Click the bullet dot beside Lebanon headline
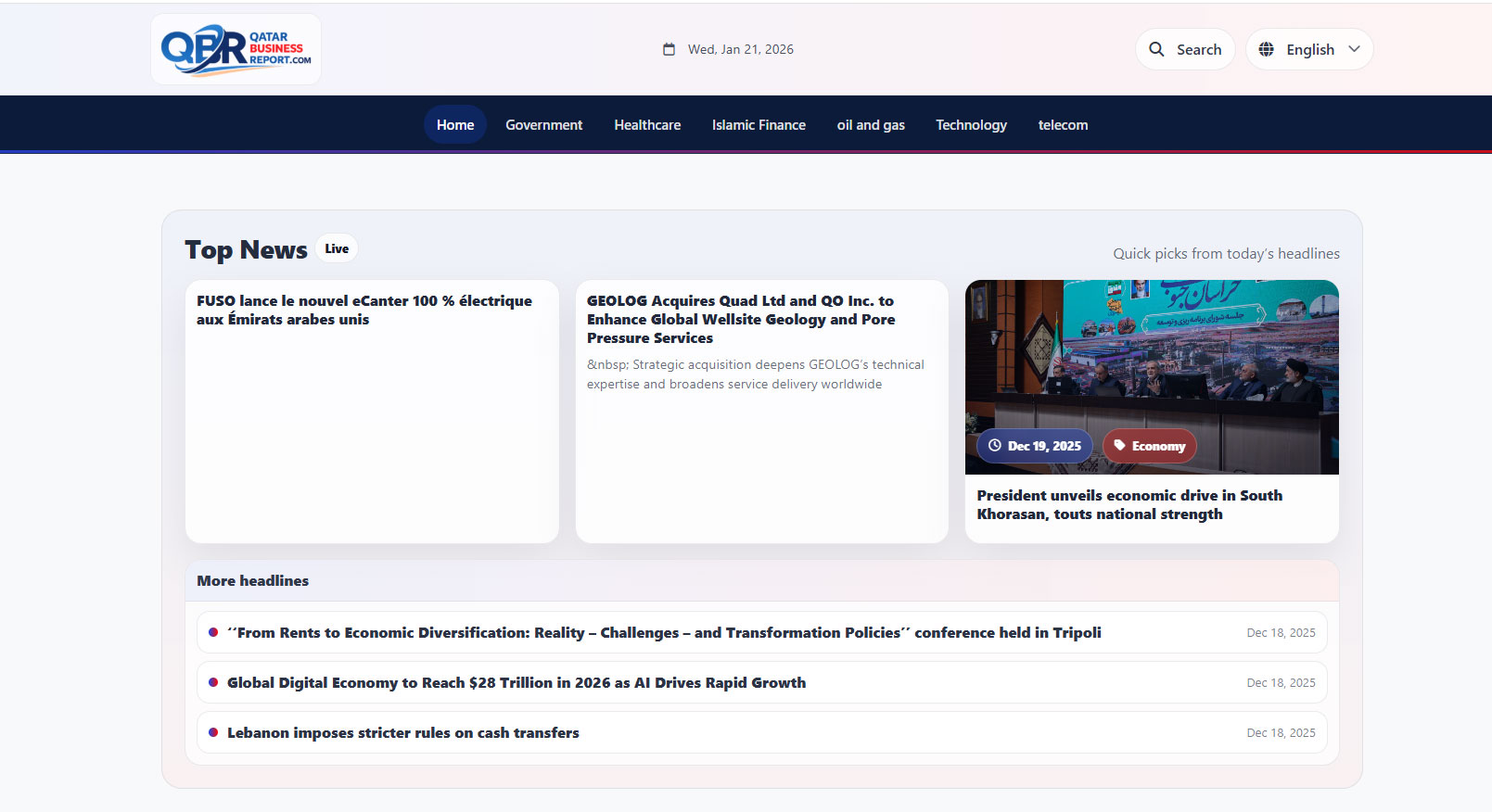 [x=213, y=732]
